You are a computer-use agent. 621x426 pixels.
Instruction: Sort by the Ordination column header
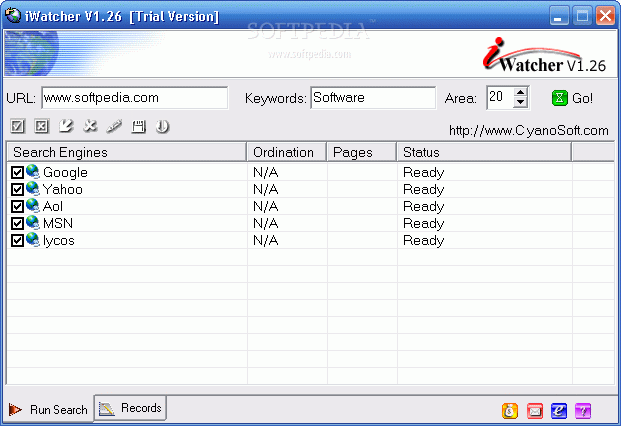pyautogui.click(x=287, y=152)
